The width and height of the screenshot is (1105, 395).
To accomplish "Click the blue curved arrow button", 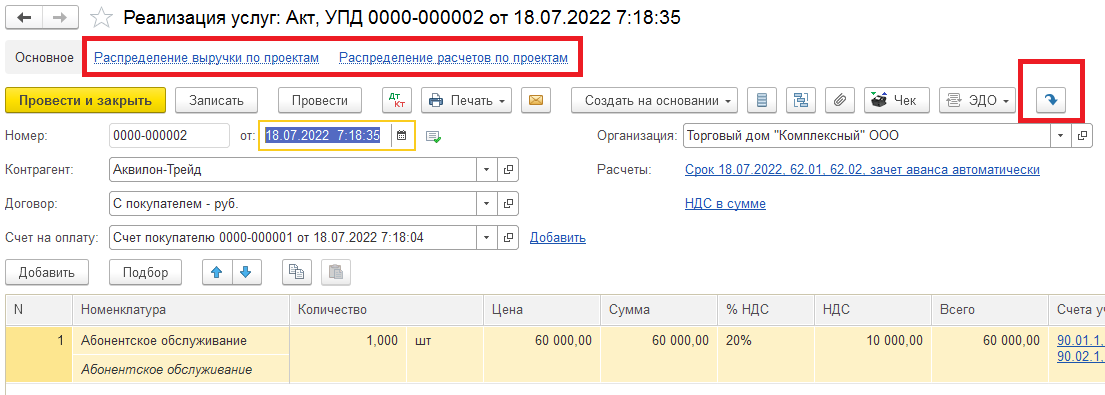I will [1051, 100].
